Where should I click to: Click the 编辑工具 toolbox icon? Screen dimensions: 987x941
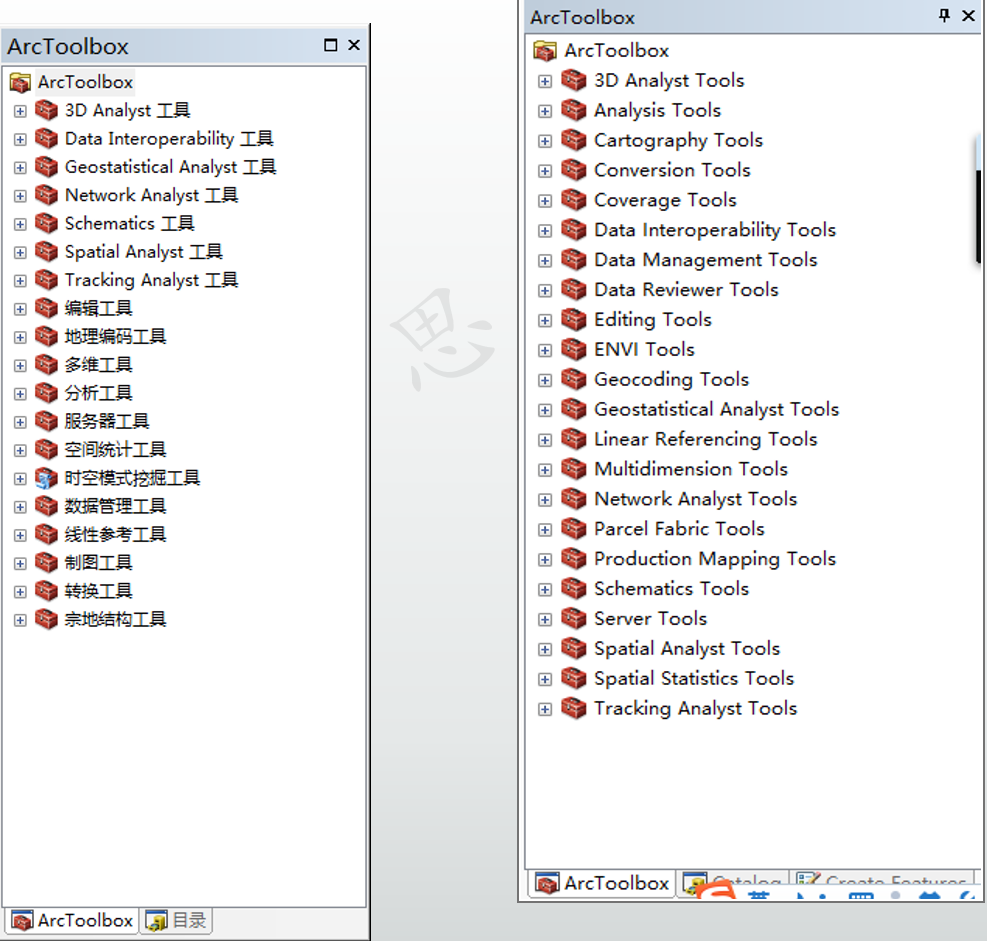point(46,308)
